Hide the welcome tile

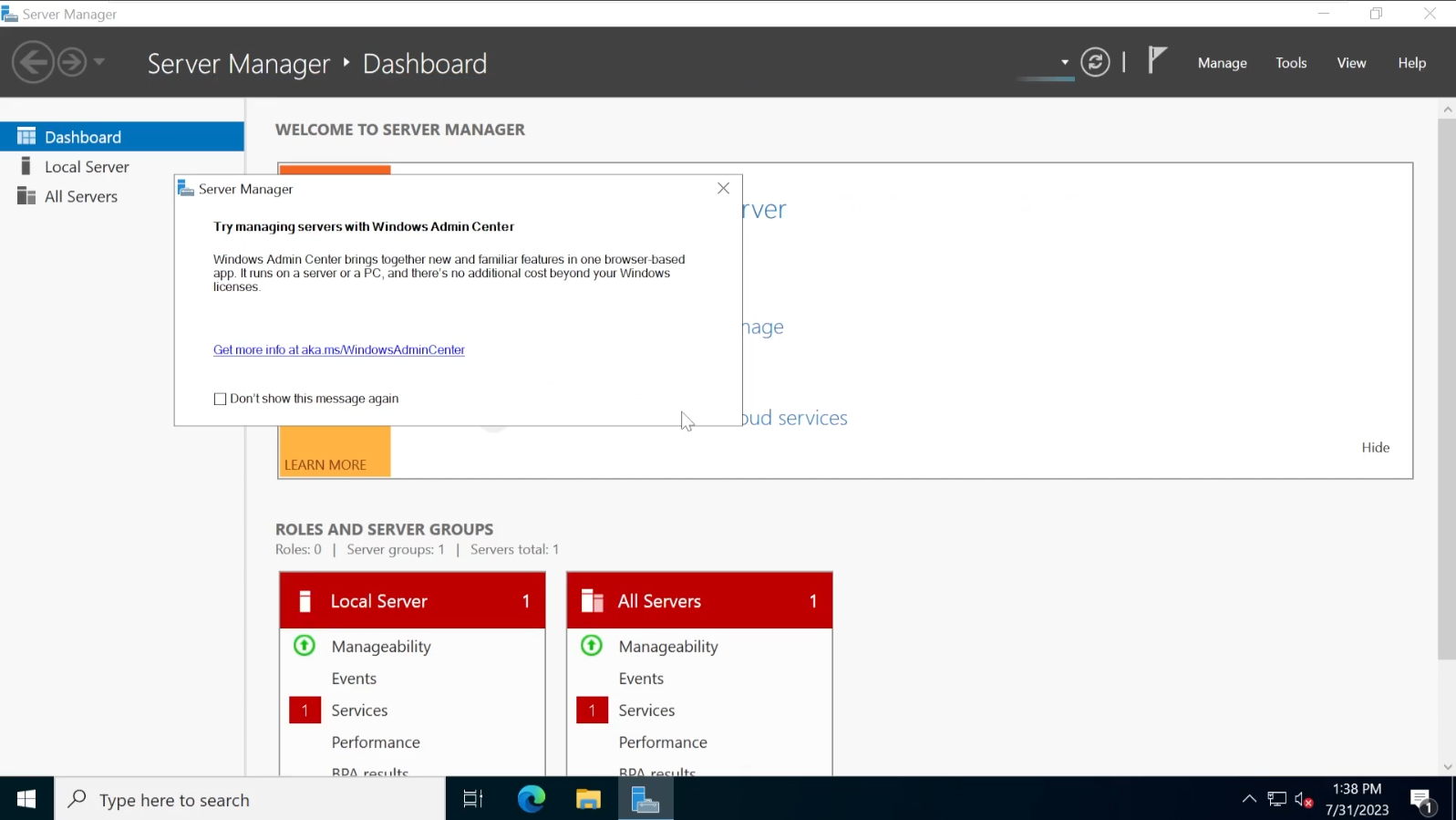pyautogui.click(x=1375, y=448)
